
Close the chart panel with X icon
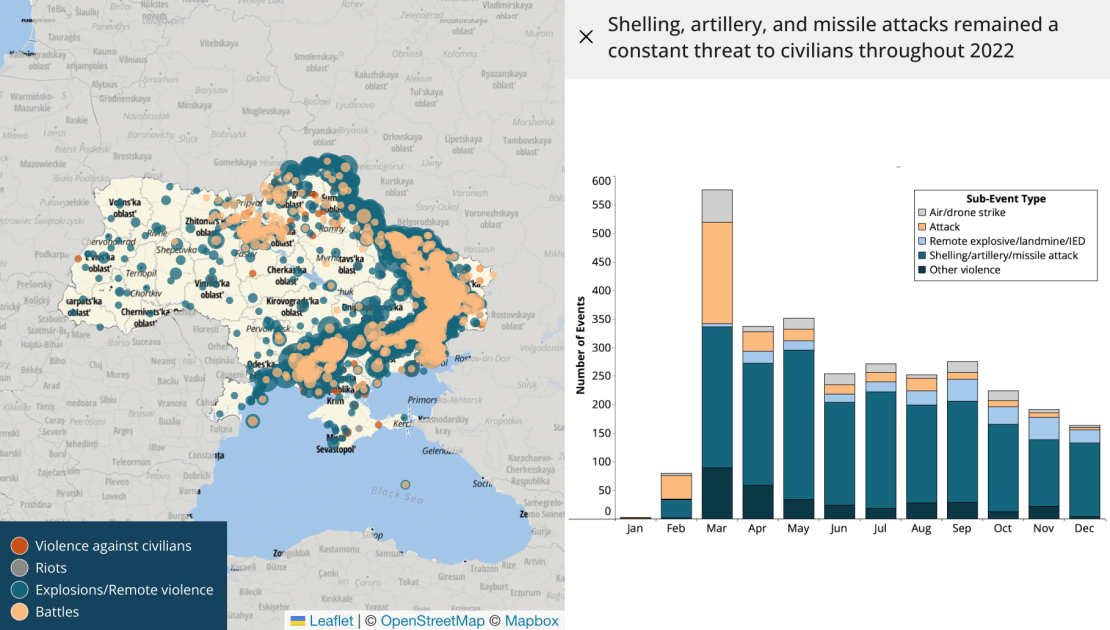pos(586,37)
